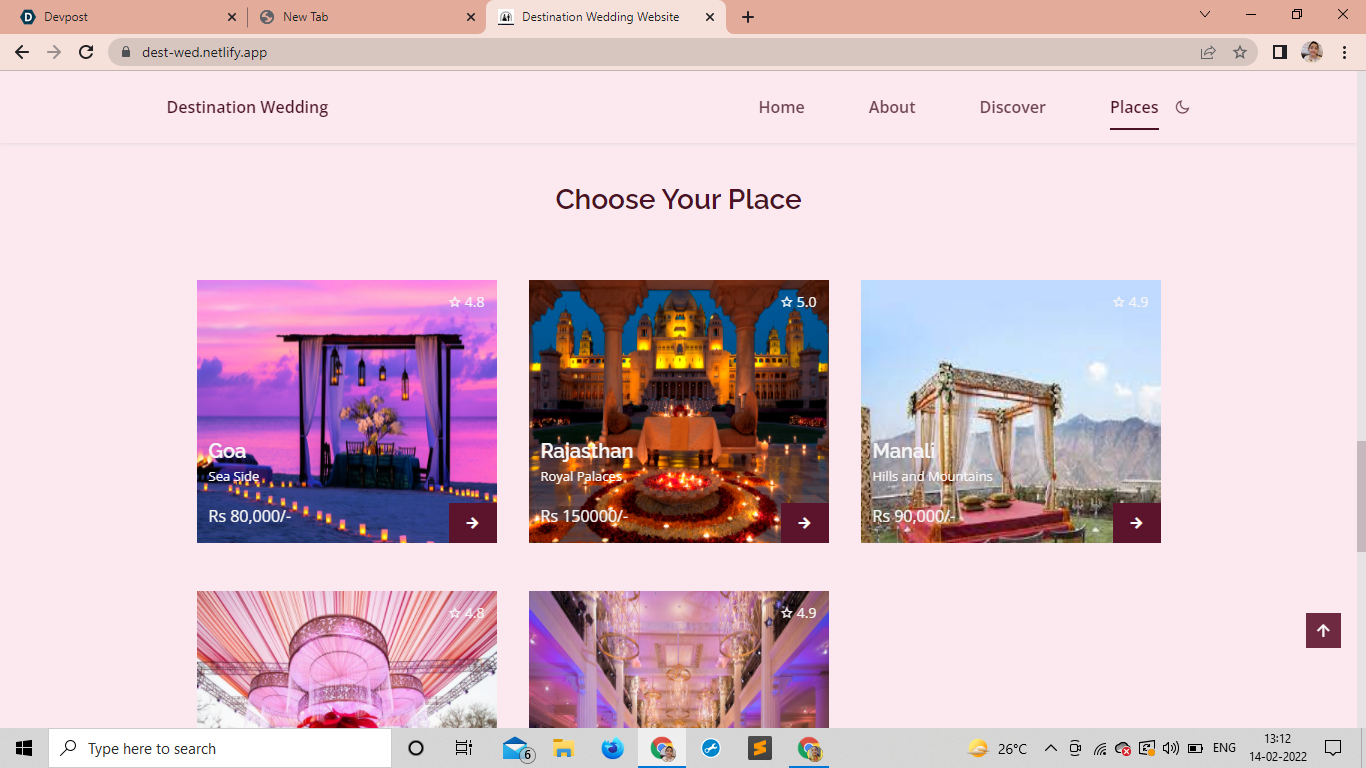The width and height of the screenshot is (1366, 768).
Task: Click the taskbar search box
Action: (220, 748)
